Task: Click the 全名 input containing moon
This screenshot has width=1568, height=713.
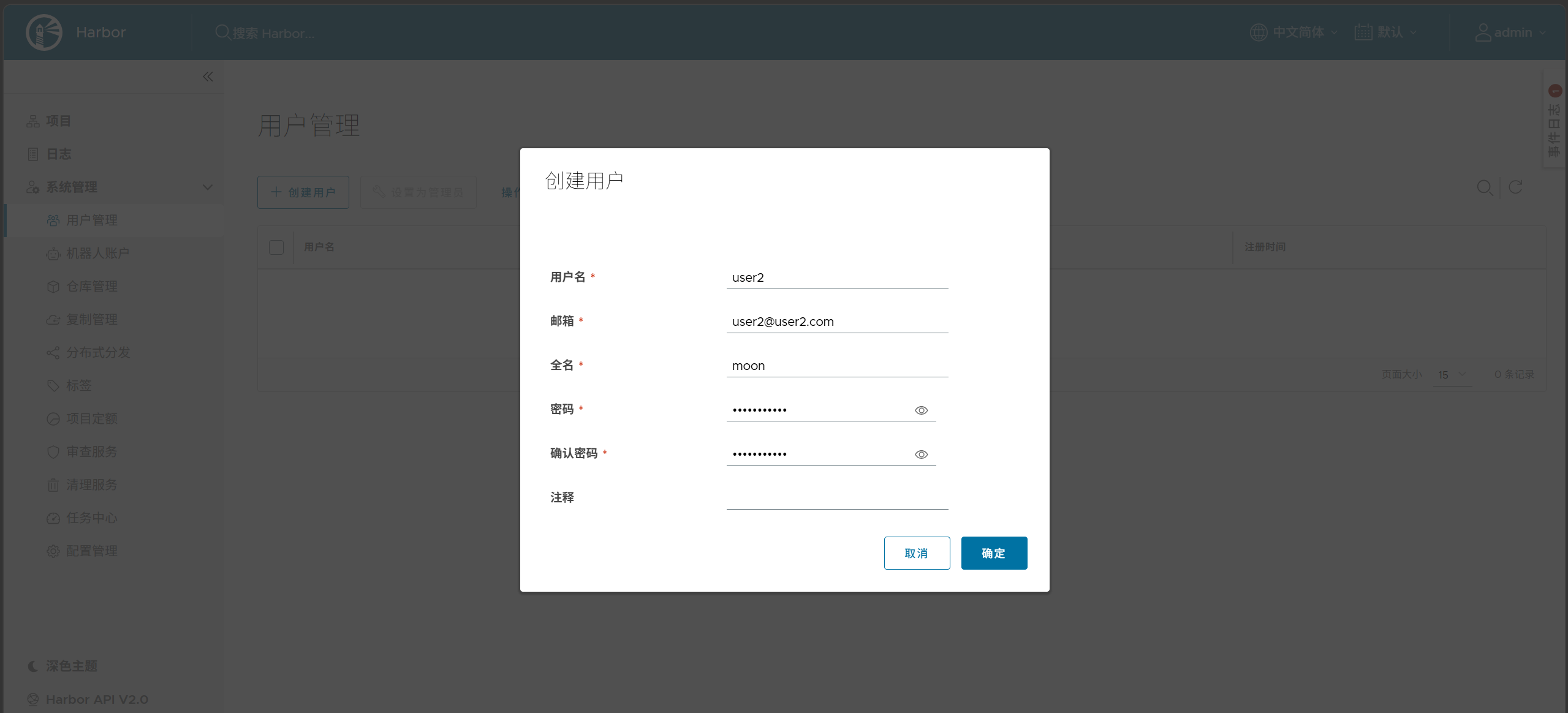Action: [x=837, y=366]
